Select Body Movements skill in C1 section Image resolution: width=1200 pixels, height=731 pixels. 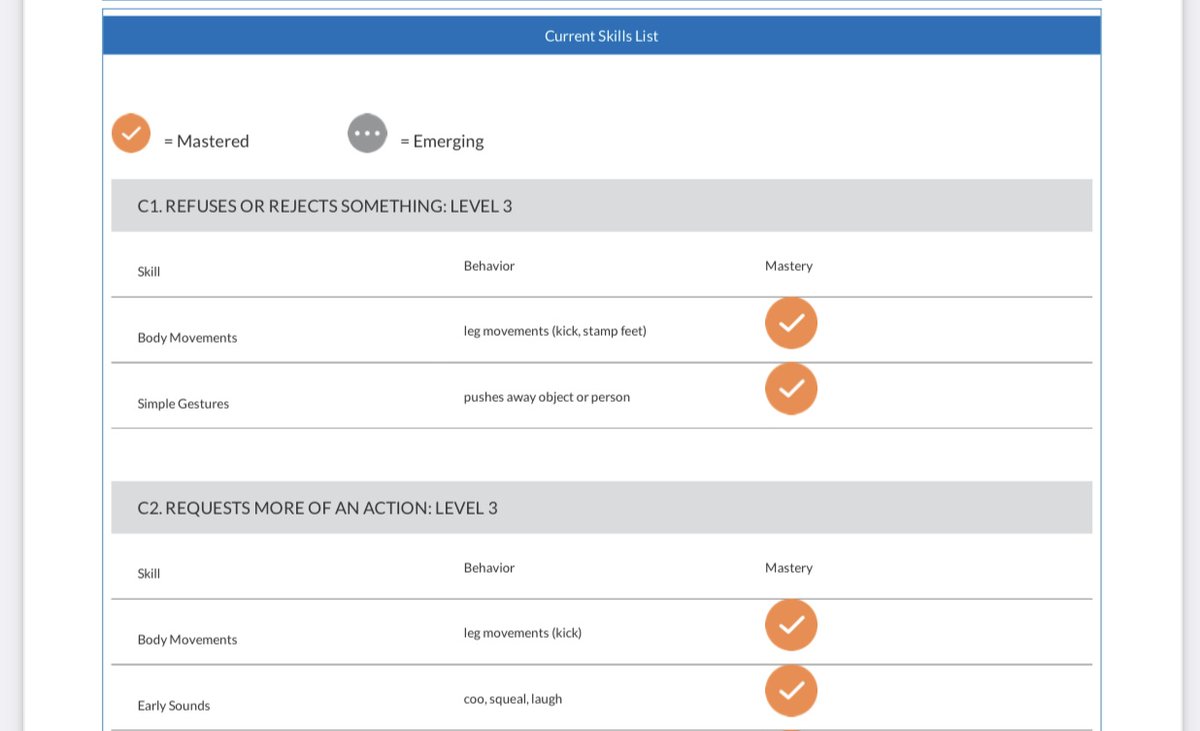coord(187,338)
